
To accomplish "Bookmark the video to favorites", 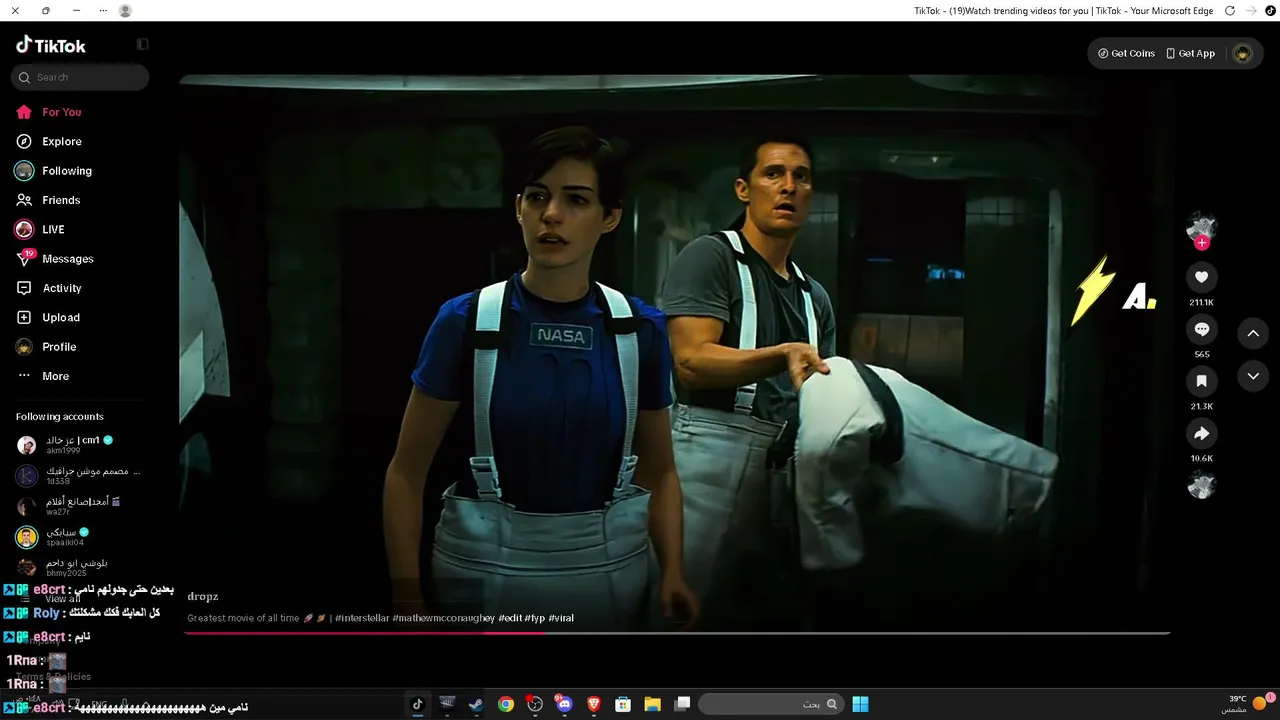I will tap(1202, 381).
